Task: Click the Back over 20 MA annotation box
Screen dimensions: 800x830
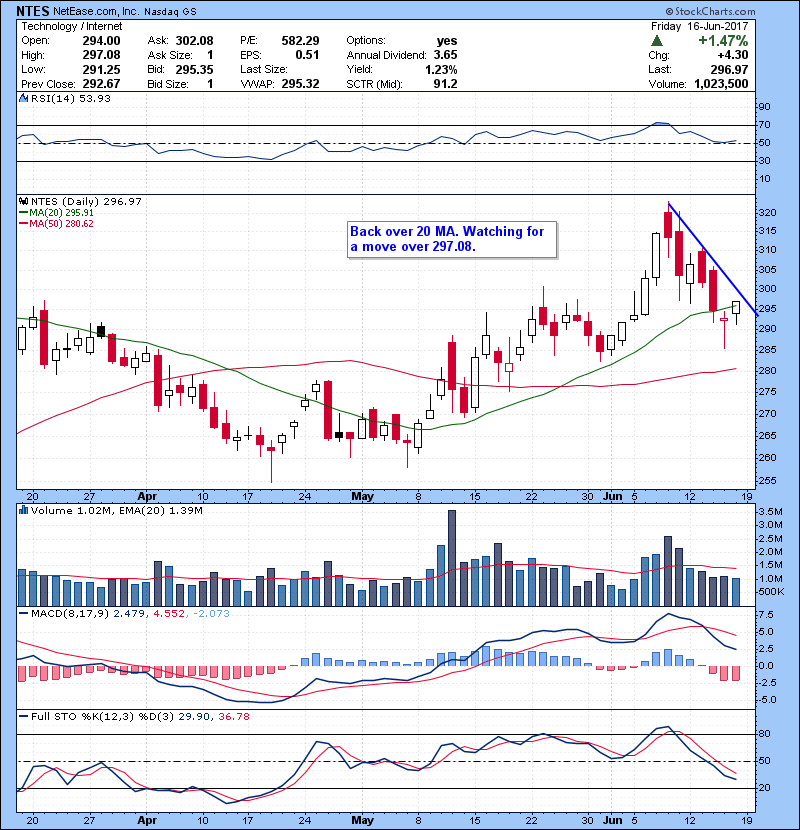Action: 452,239
